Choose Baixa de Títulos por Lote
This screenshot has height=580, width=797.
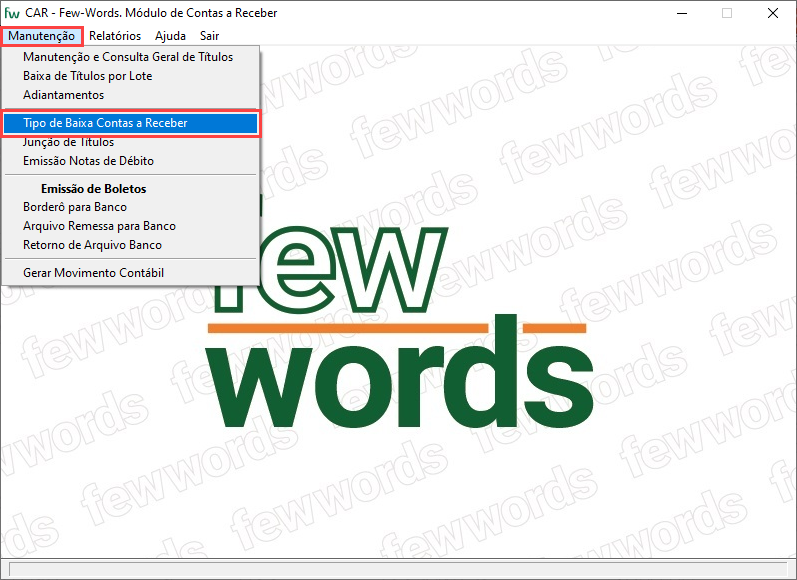[131, 76]
